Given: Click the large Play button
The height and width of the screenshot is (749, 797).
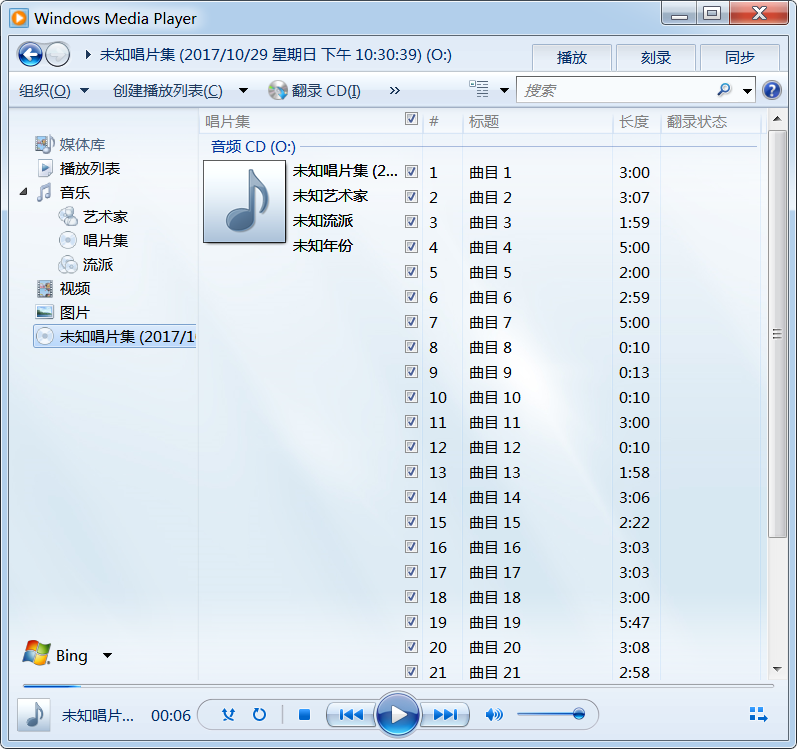Looking at the screenshot, I should click(398, 715).
